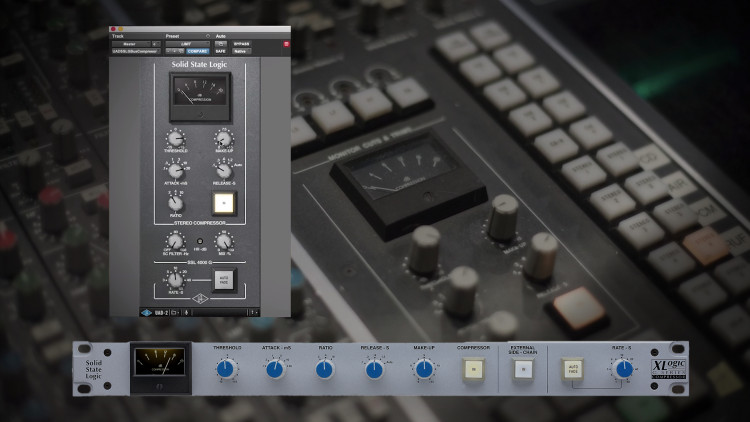Open the Native dropdown under Bypass

coord(242,51)
